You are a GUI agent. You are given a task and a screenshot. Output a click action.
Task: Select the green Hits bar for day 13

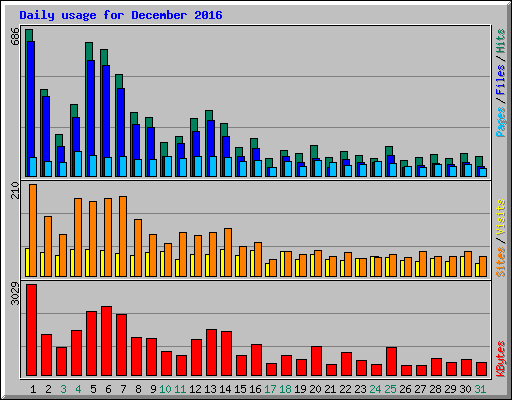[x=209, y=115]
